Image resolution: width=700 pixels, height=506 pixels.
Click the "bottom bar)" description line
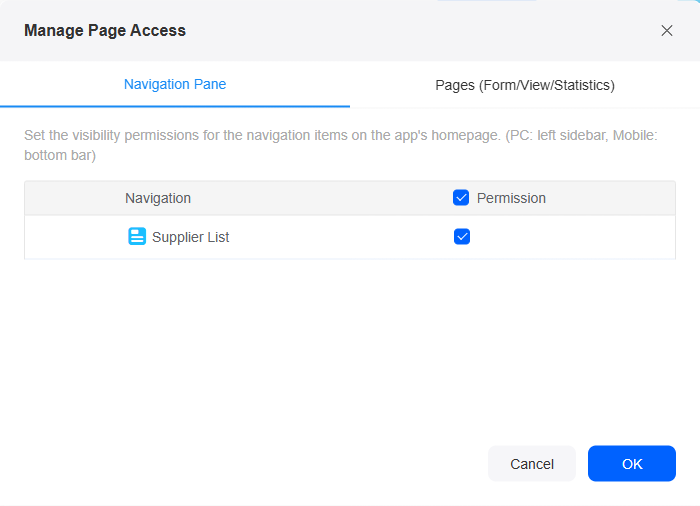tap(60, 155)
